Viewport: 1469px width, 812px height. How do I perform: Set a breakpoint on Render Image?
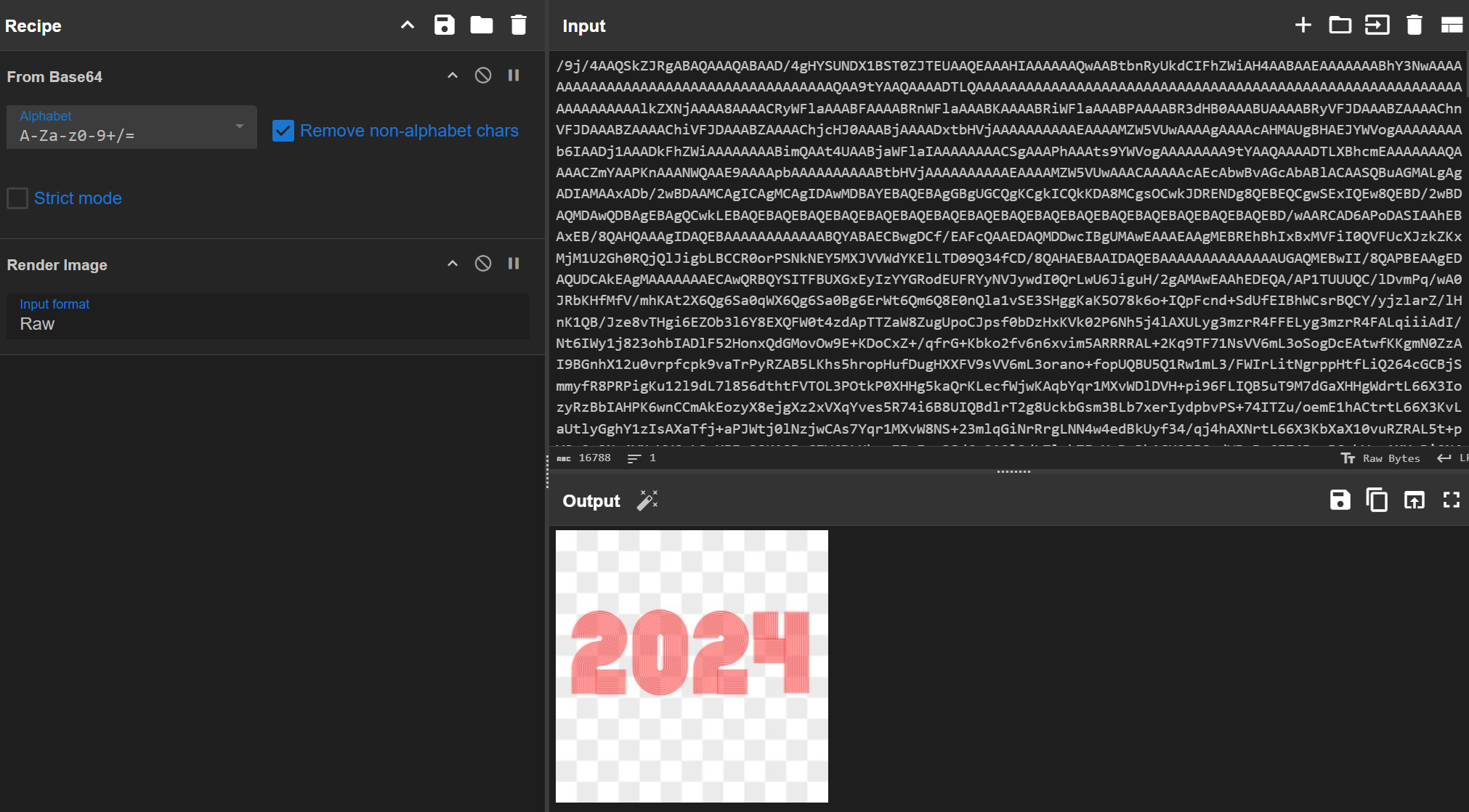click(514, 264)
